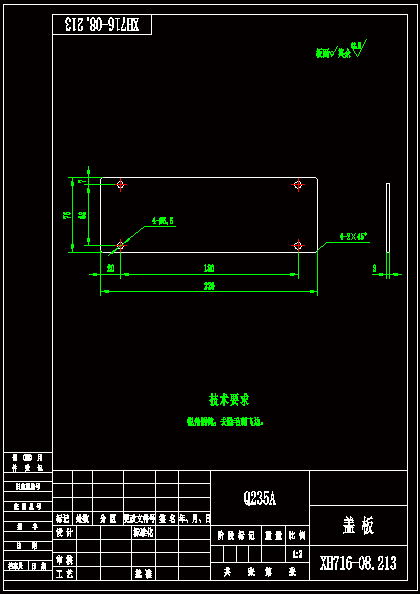Click the 批准 cell
This screenshot has width=420, height=594.
(144, 574)
